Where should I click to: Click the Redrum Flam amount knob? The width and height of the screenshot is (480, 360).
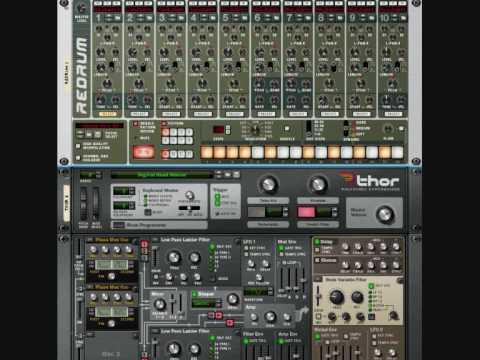[388, 129]
